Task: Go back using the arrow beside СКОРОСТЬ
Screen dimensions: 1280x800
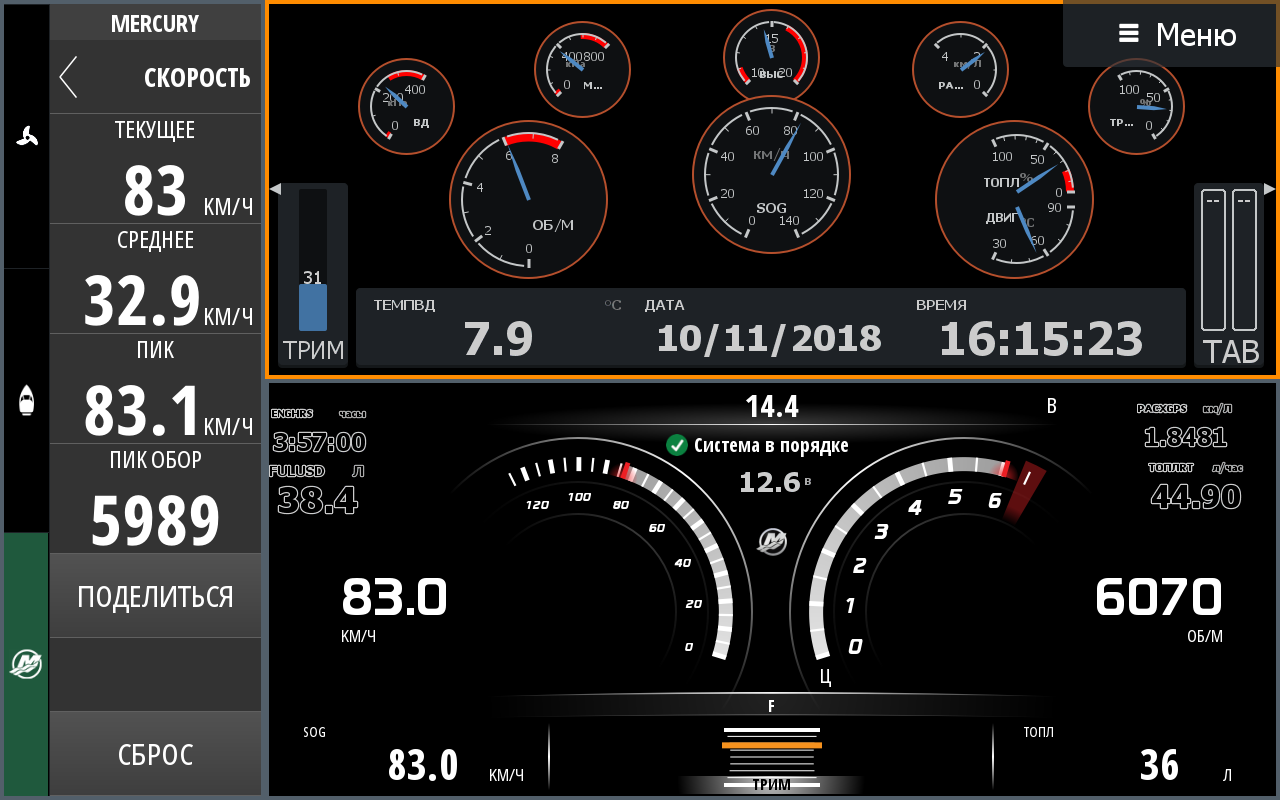Action: 68,77
